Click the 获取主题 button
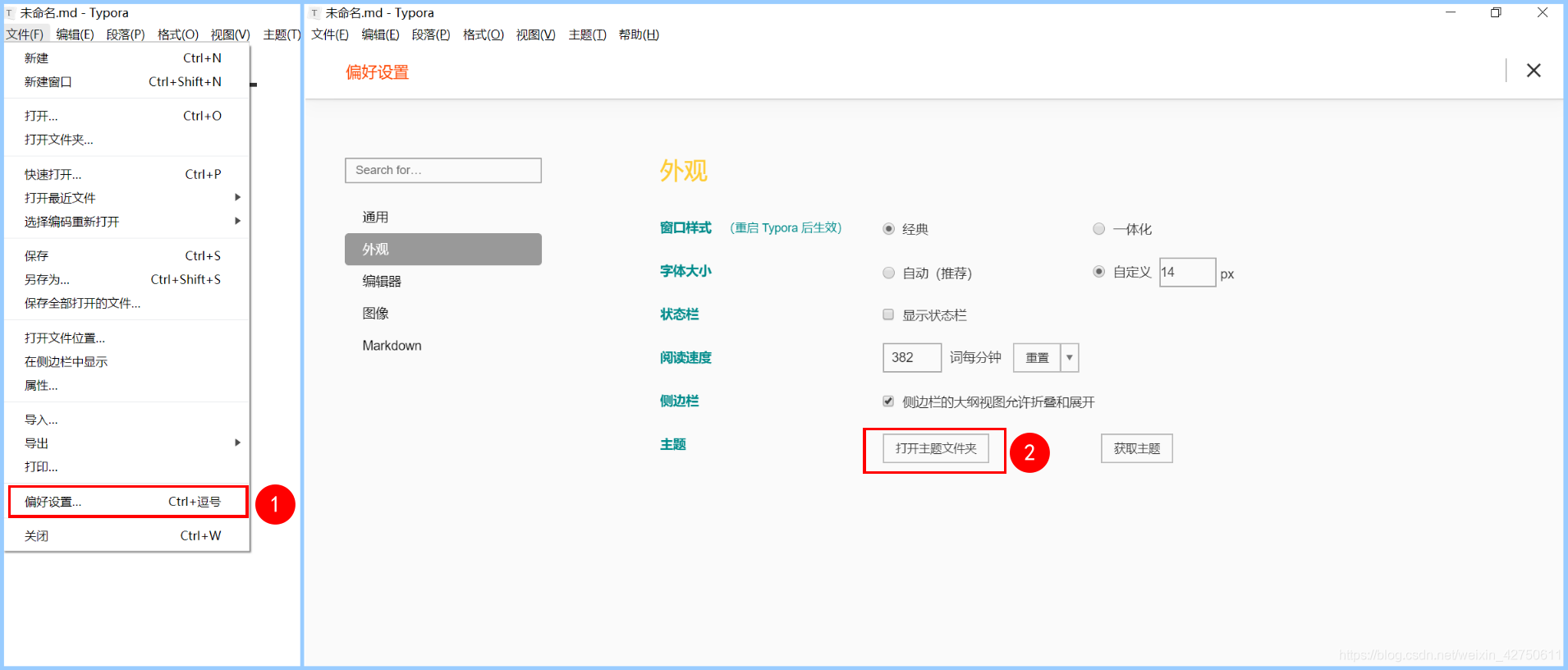 (x=1136, y=448)
